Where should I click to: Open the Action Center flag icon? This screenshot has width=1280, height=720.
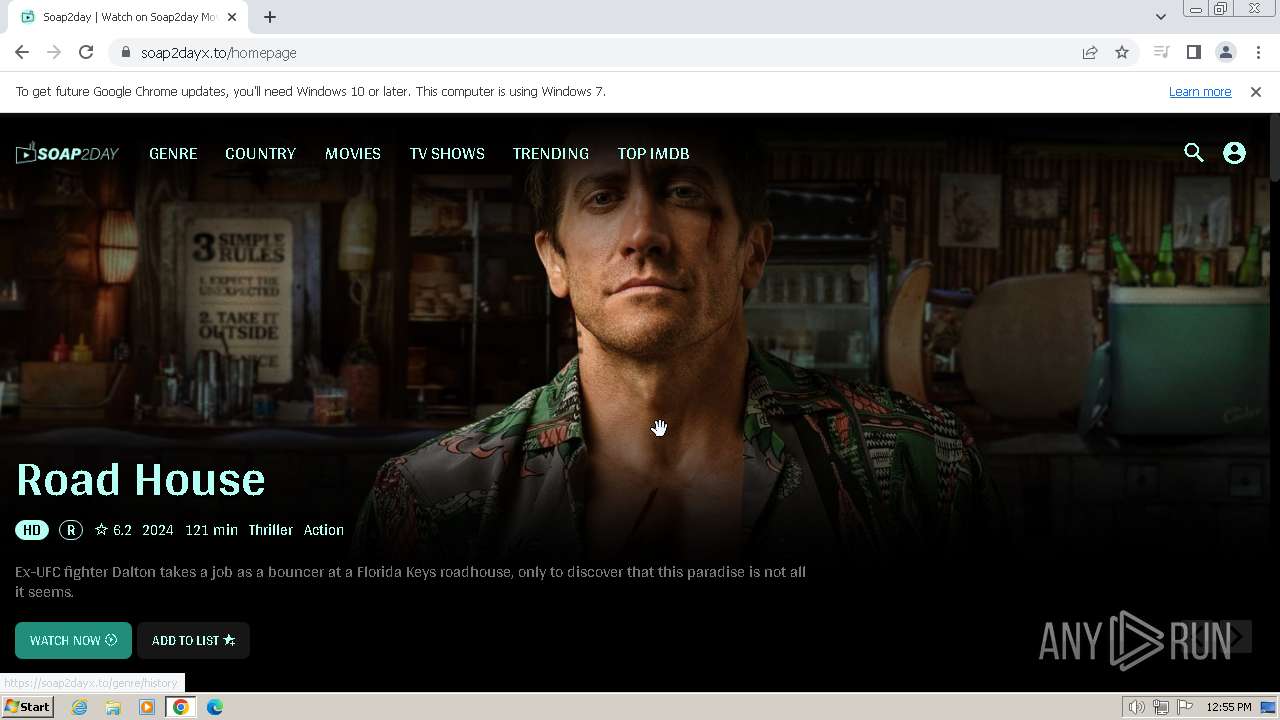[x=1185, y=707]
